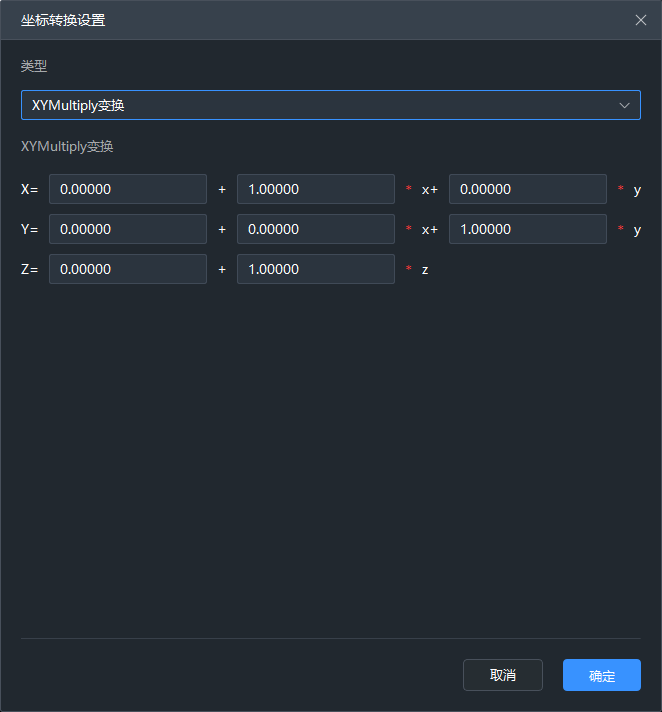Click the Y= row label

pos(29,229)
